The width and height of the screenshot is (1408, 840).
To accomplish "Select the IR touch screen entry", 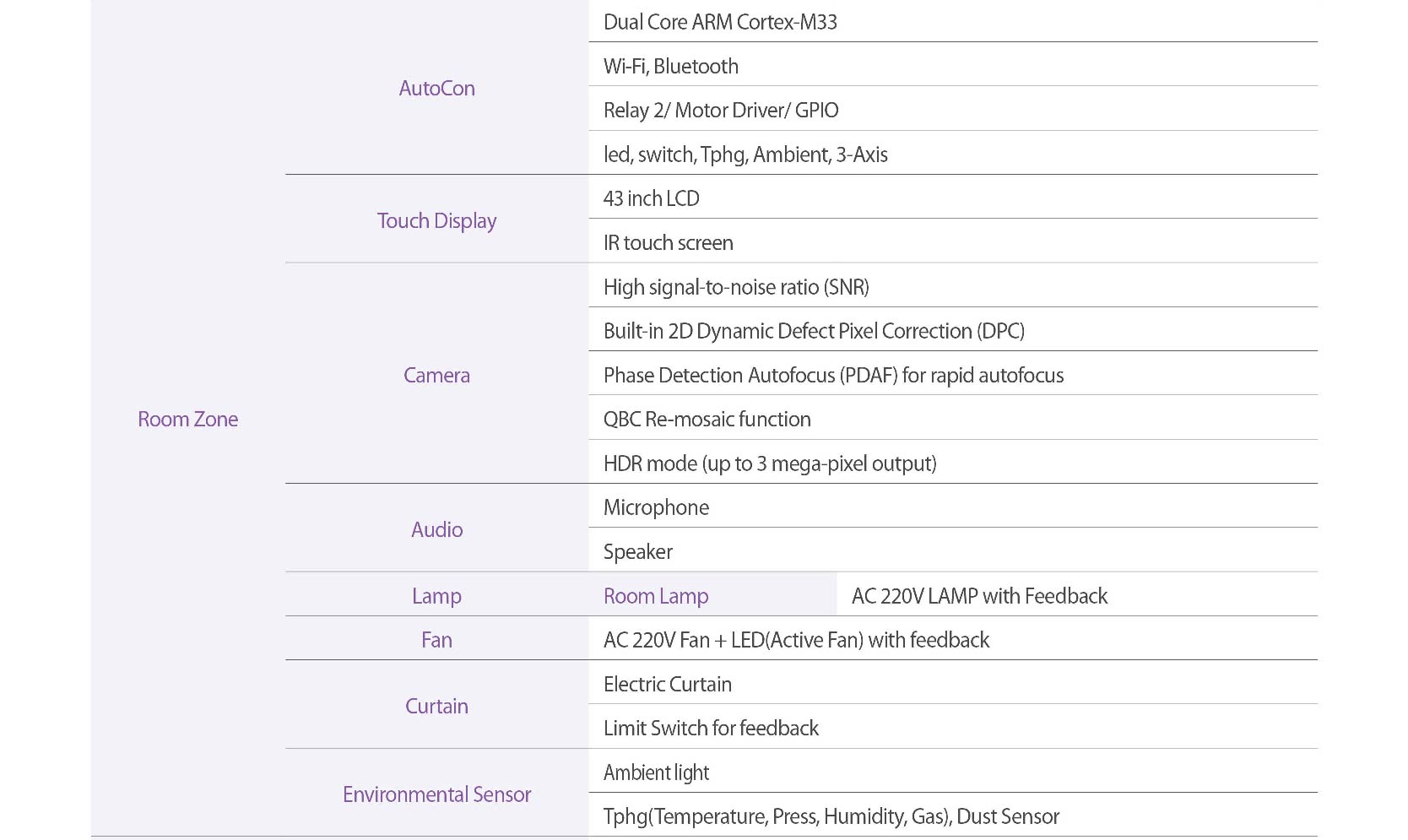I will click(x=668, y=243).
